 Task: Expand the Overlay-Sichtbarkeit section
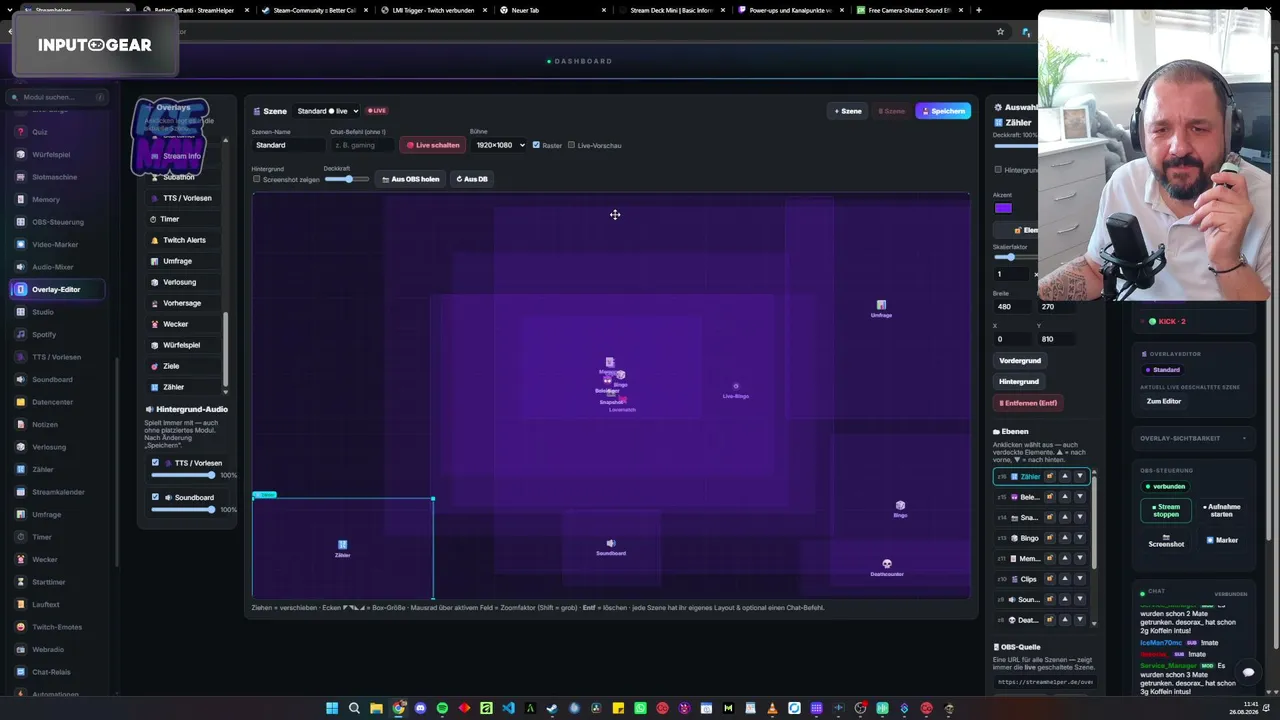tap(1194, 438)
